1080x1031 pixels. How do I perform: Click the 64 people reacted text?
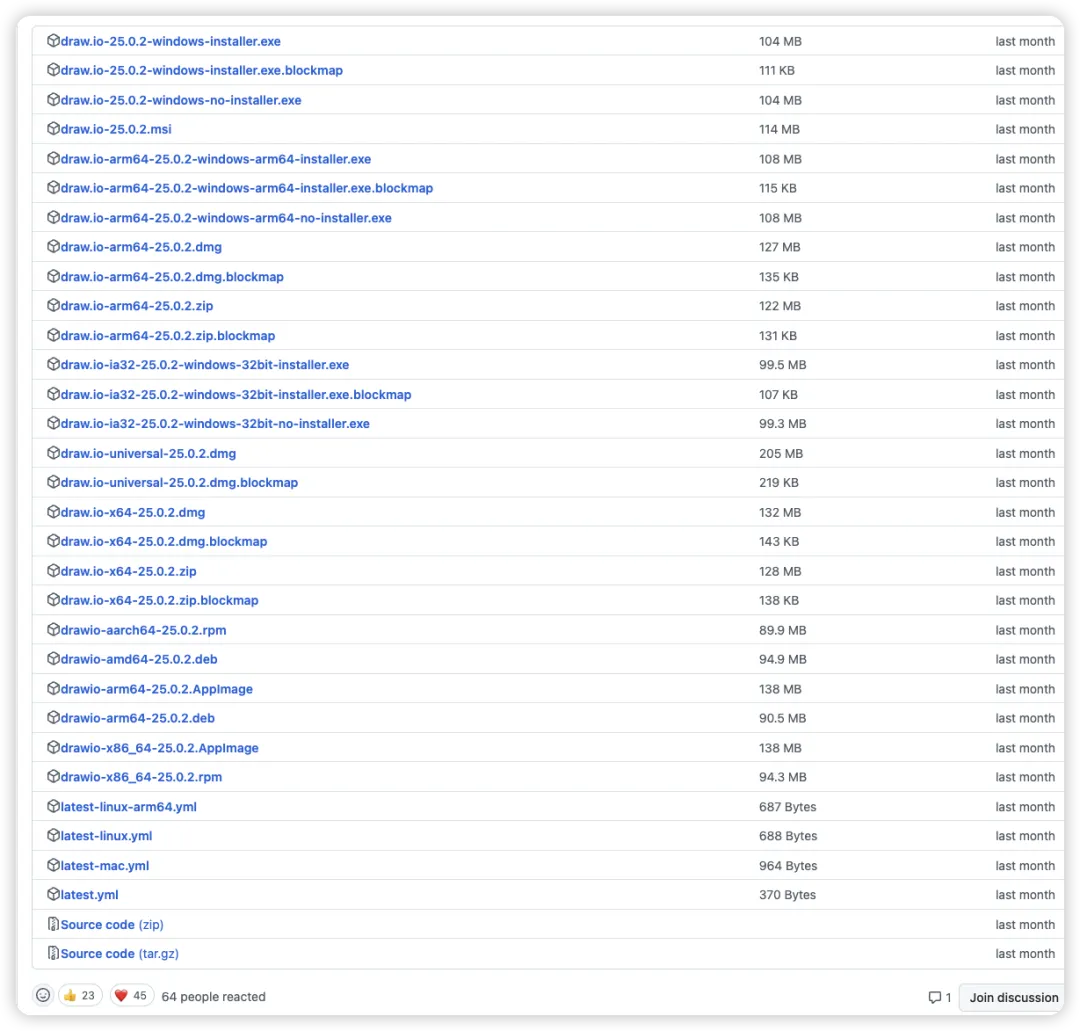(214, 997)
